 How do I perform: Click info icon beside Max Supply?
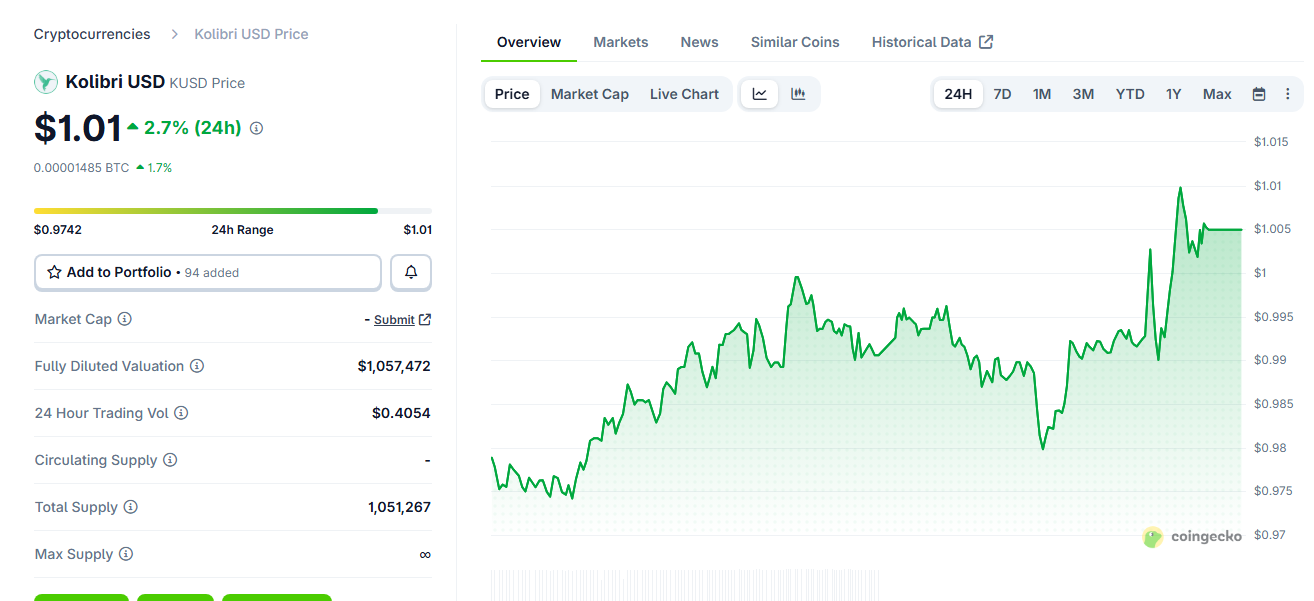[x=126, y=554]
